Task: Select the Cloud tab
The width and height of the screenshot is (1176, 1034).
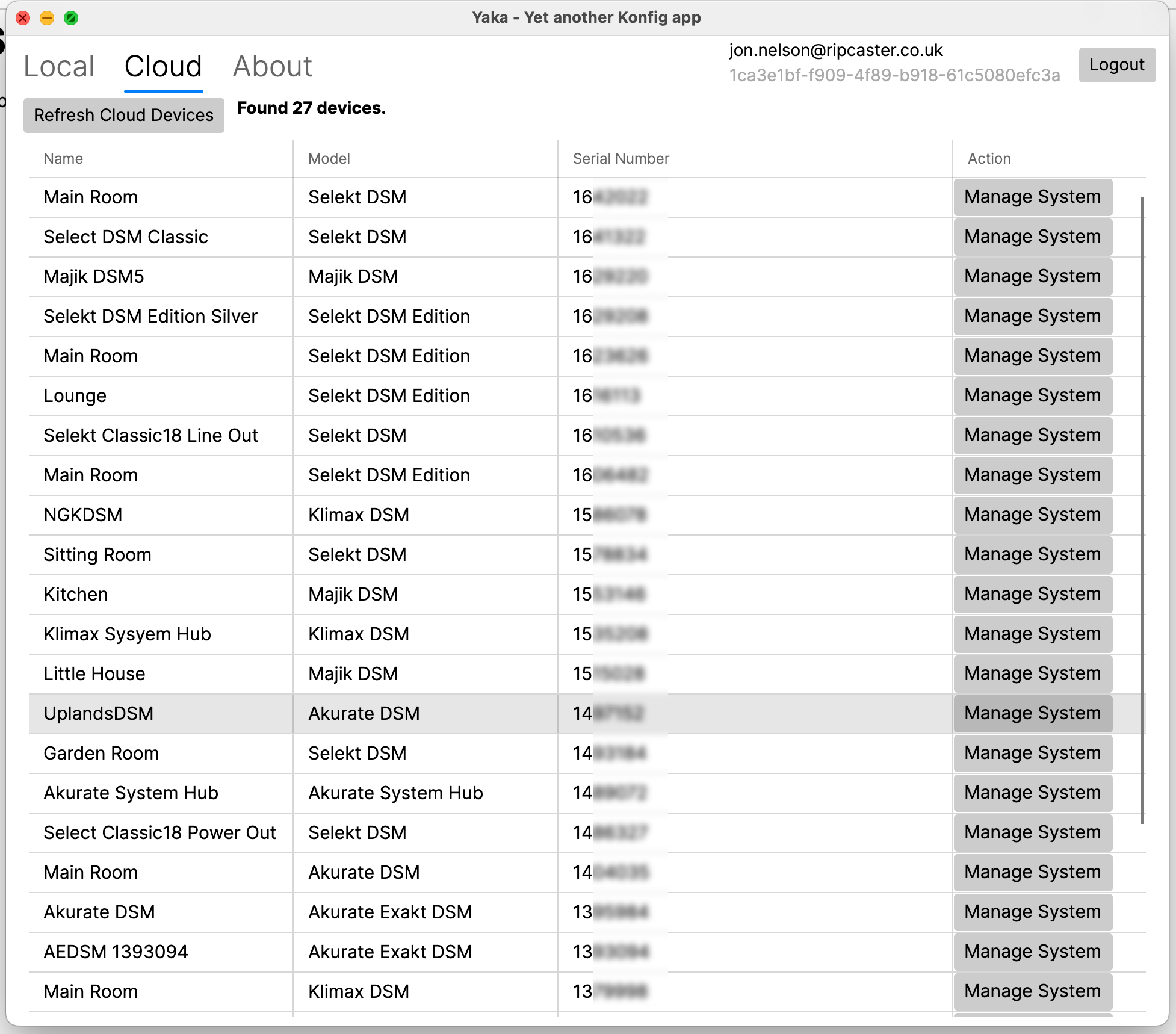Action: pyautogui.click(x=162, y=66)
